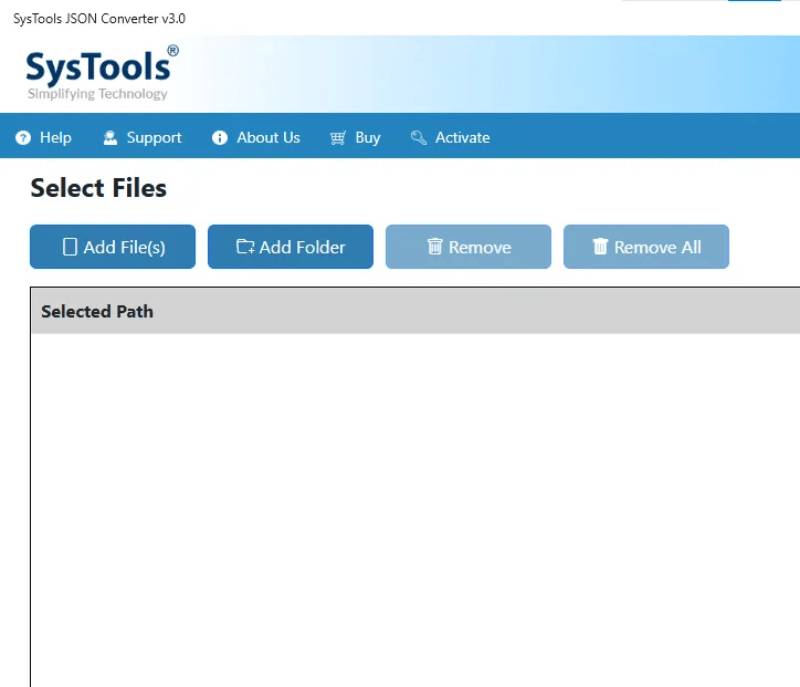Click the trash icon on Remove button
800x687 pixels.
(435, 246)
